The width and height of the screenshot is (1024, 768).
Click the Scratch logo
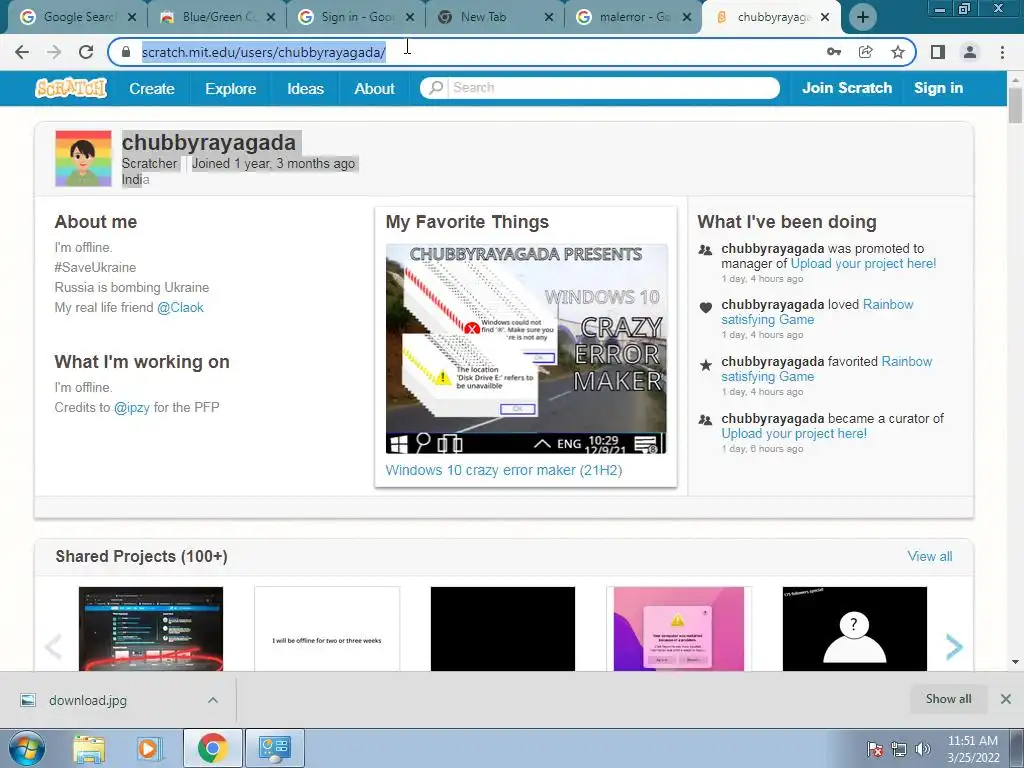71,88
